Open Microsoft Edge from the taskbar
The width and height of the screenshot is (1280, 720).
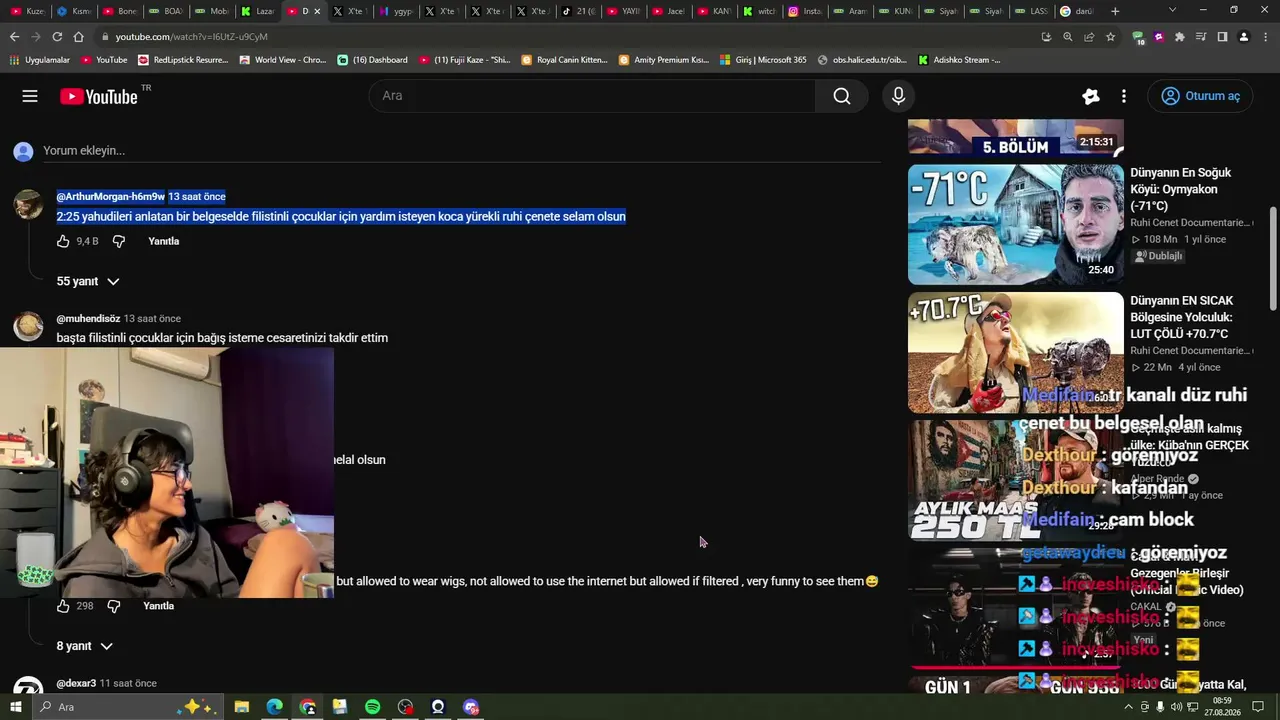pyautogui.click(x=274, y=707)
